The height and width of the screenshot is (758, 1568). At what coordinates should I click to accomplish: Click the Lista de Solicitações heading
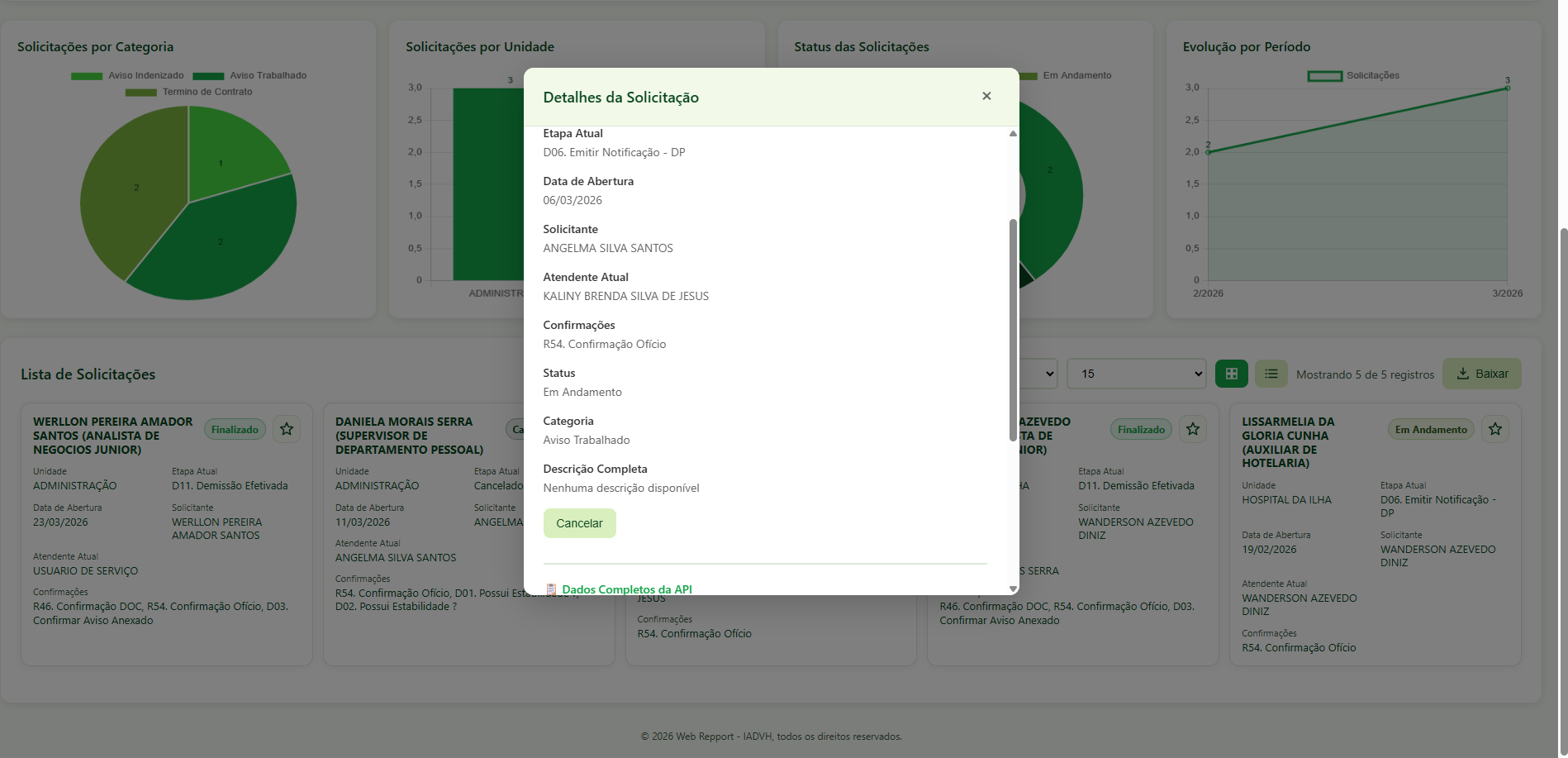coord(88,374)
